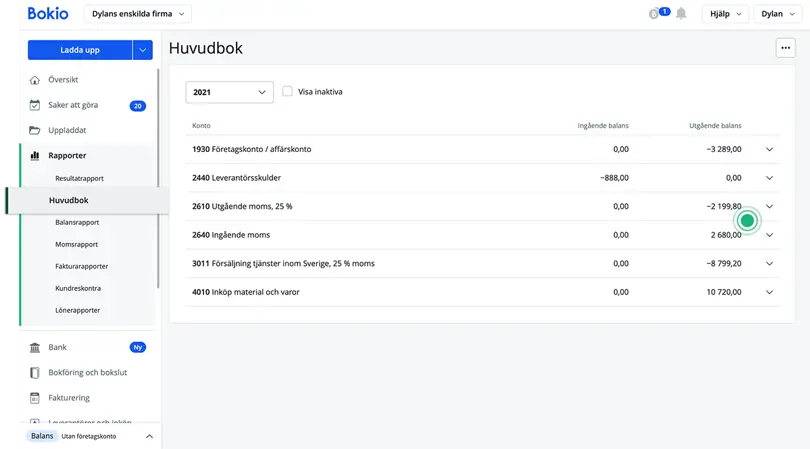810x449 pixels.
Task: Click the -8 799,20 balance value
Action: [724, 264]
